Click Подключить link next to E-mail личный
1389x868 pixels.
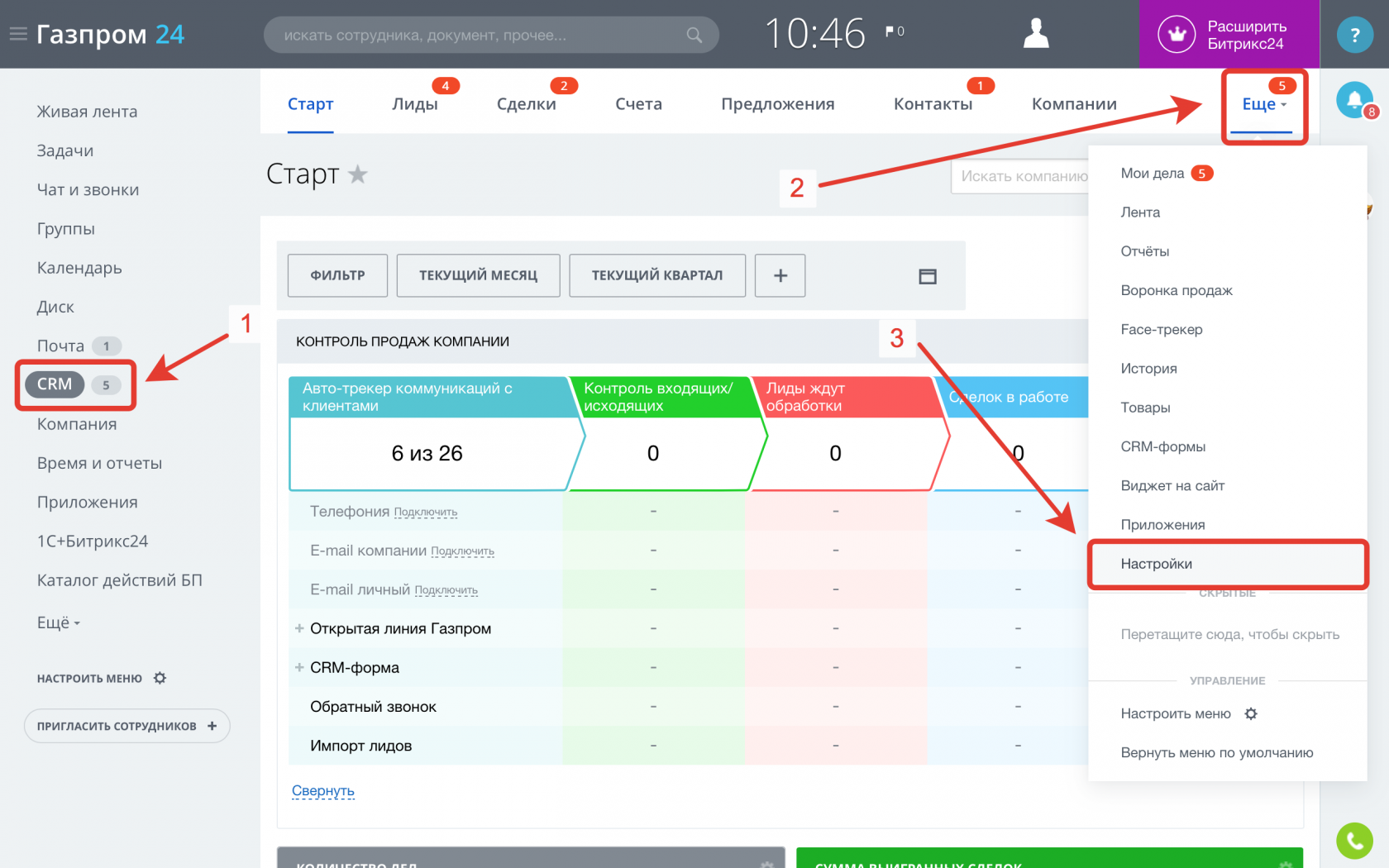[x=446, y=590]
